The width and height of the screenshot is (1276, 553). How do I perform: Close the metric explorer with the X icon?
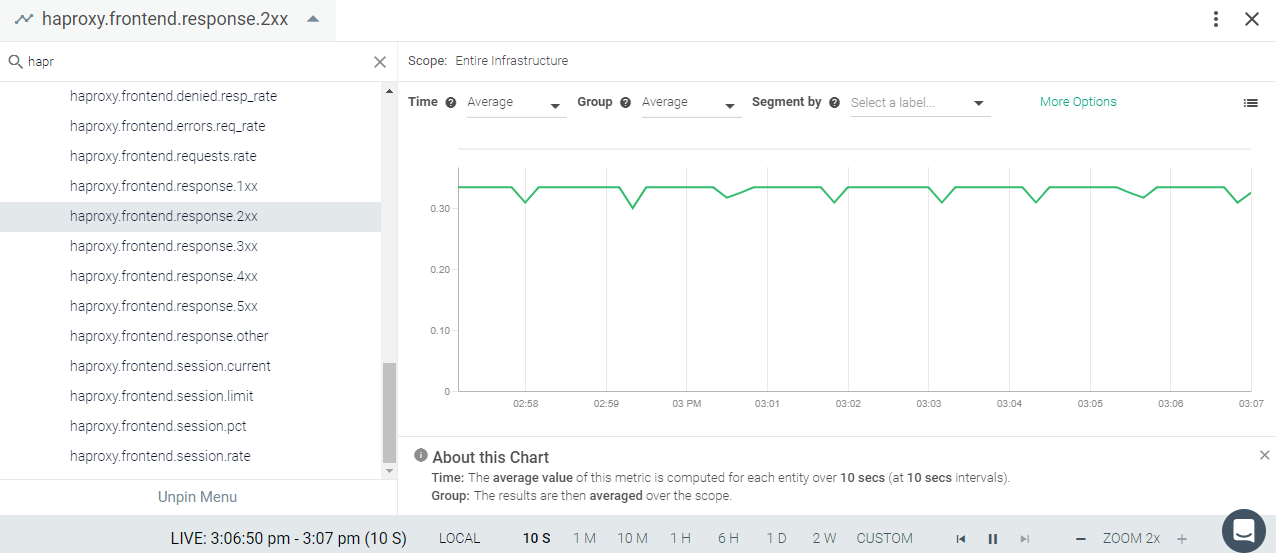1252,19
